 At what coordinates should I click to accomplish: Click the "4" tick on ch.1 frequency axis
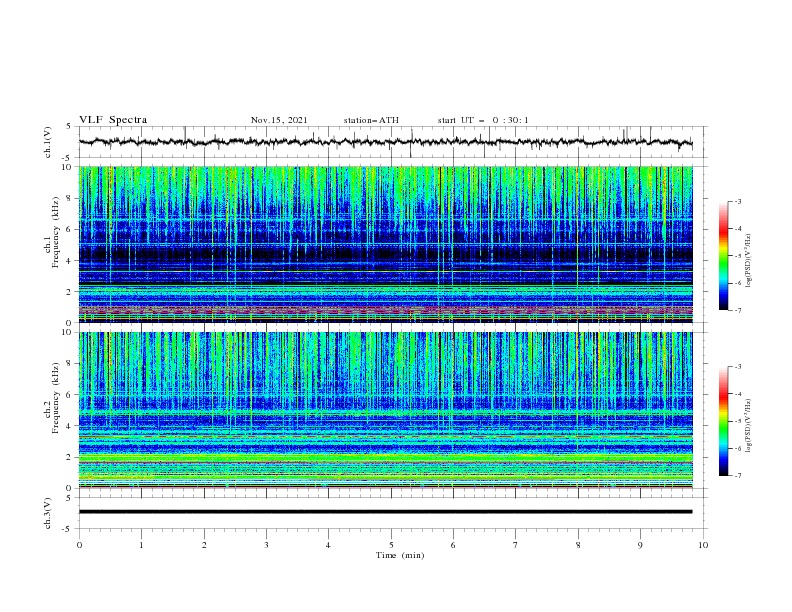click(x=70, y=261)
